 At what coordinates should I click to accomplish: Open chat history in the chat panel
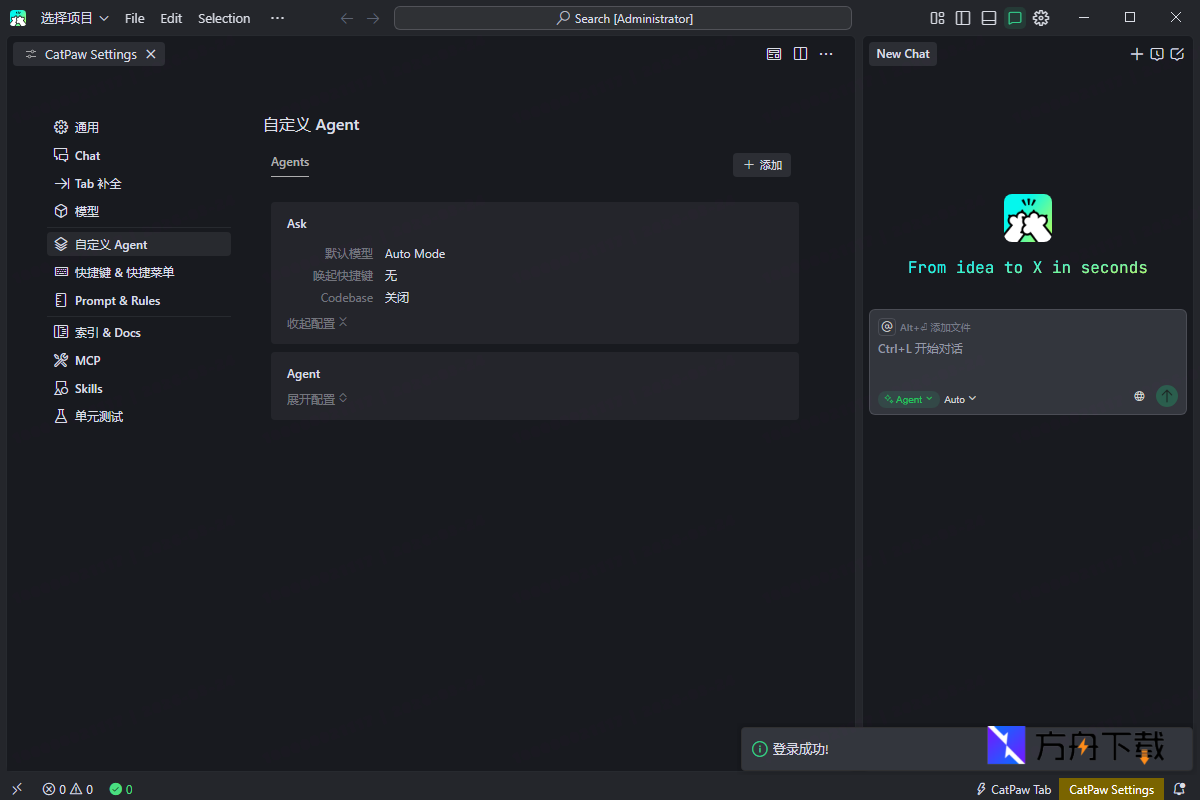tap(1157, 54)
